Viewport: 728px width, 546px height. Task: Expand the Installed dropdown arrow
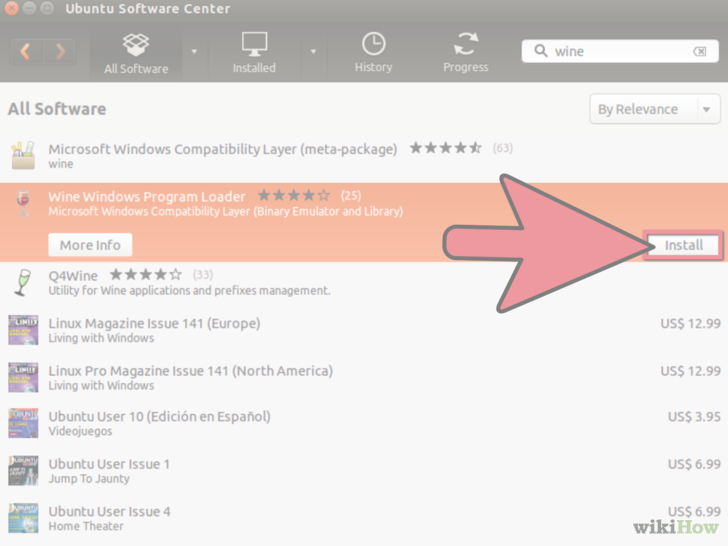313,52
